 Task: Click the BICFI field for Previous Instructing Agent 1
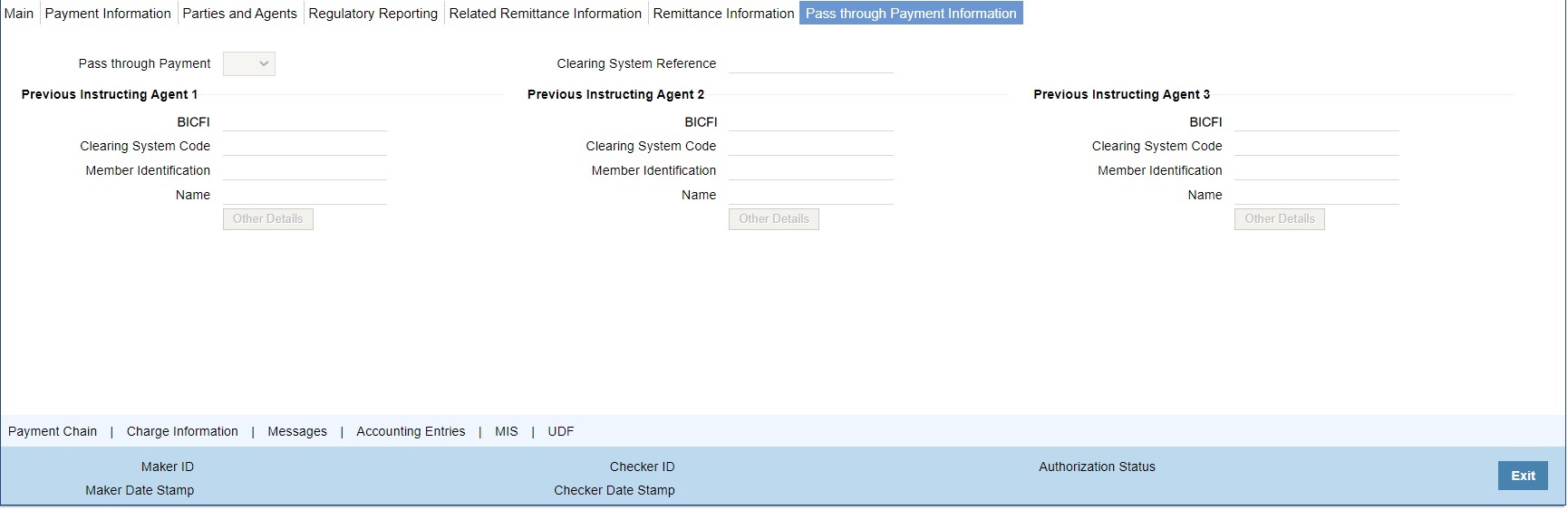point(305,121)
